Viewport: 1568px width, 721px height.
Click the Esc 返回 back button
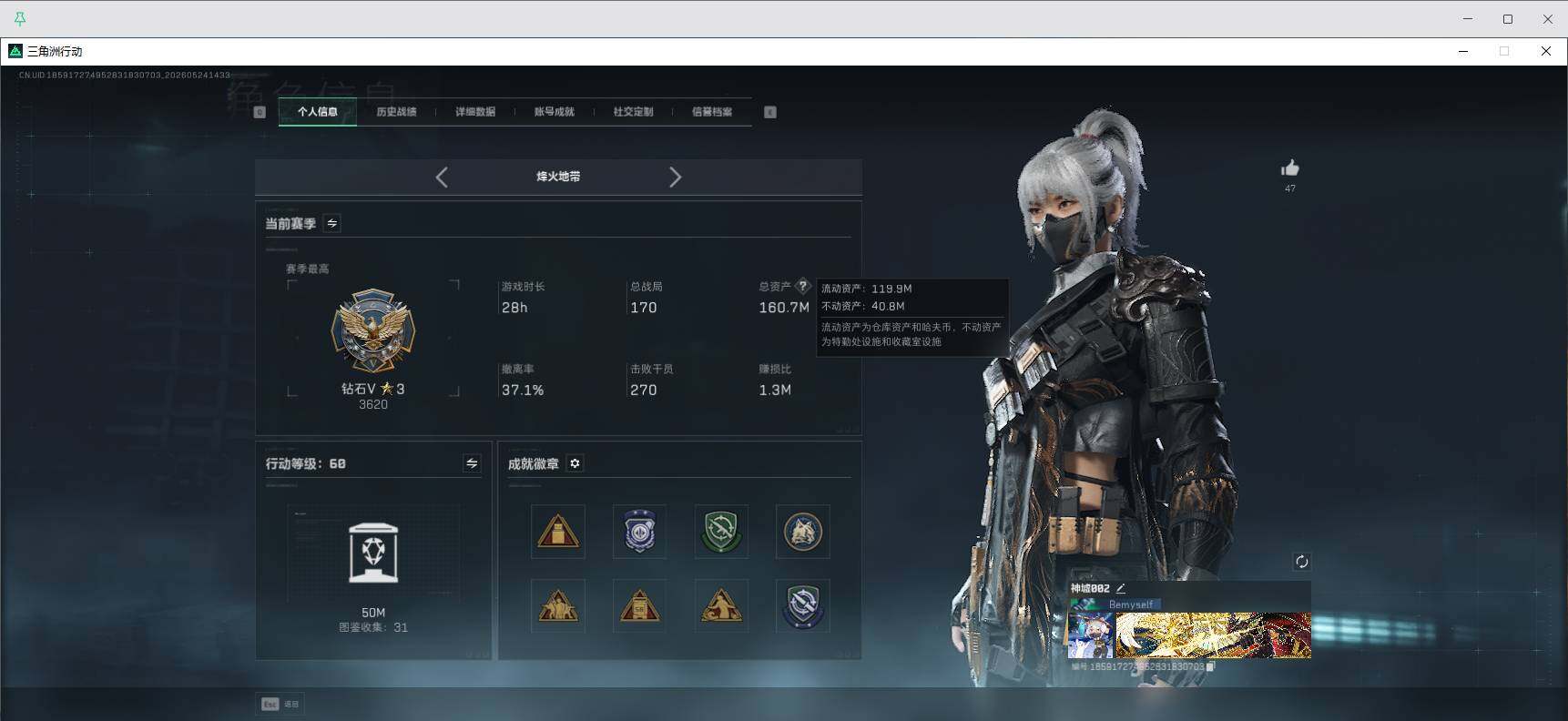[280, 704]
